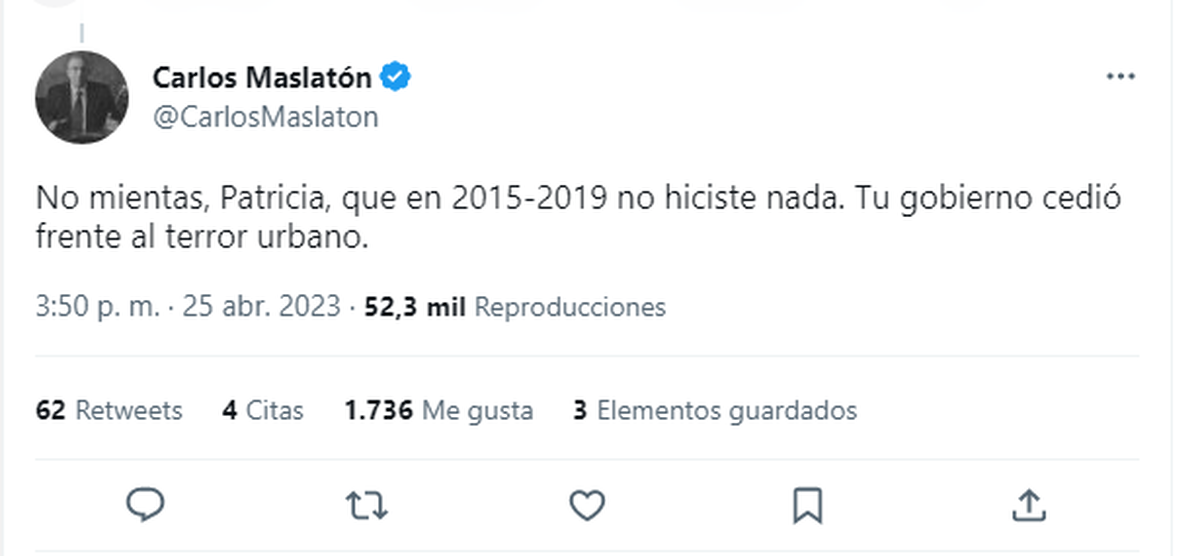
Task: Open the three-dot more options menu
Action: [1120, 78]
